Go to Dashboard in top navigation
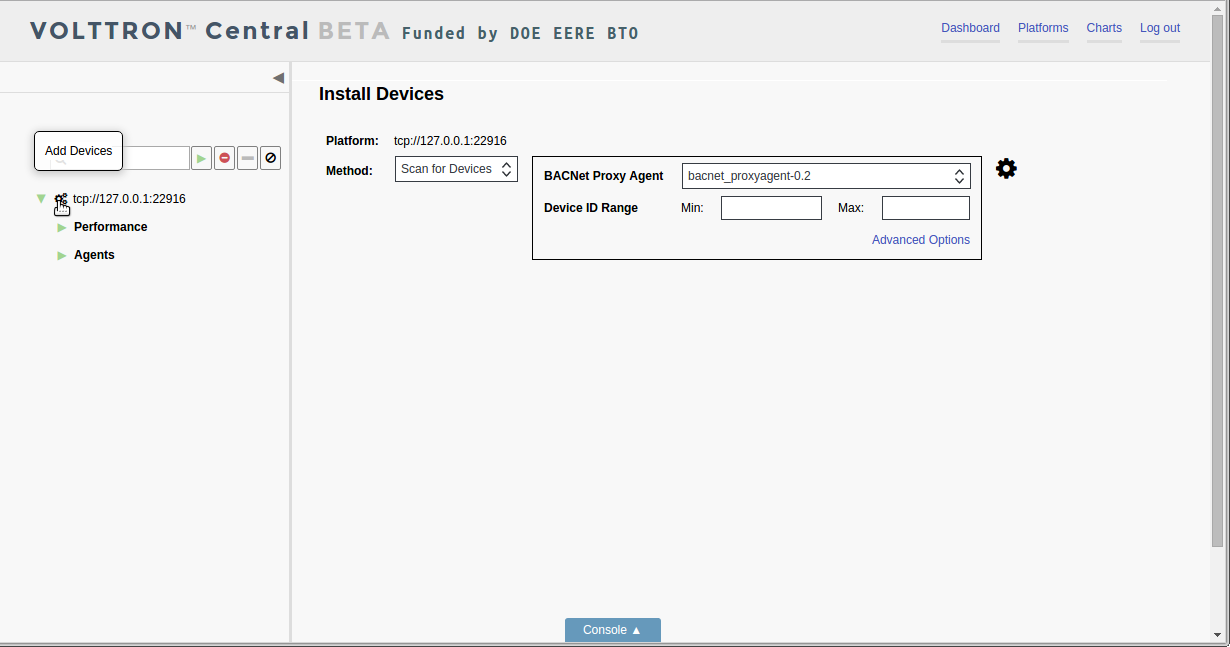Image resolution: width=1230 pixels, height=647 pixels. tap(970, 28)
